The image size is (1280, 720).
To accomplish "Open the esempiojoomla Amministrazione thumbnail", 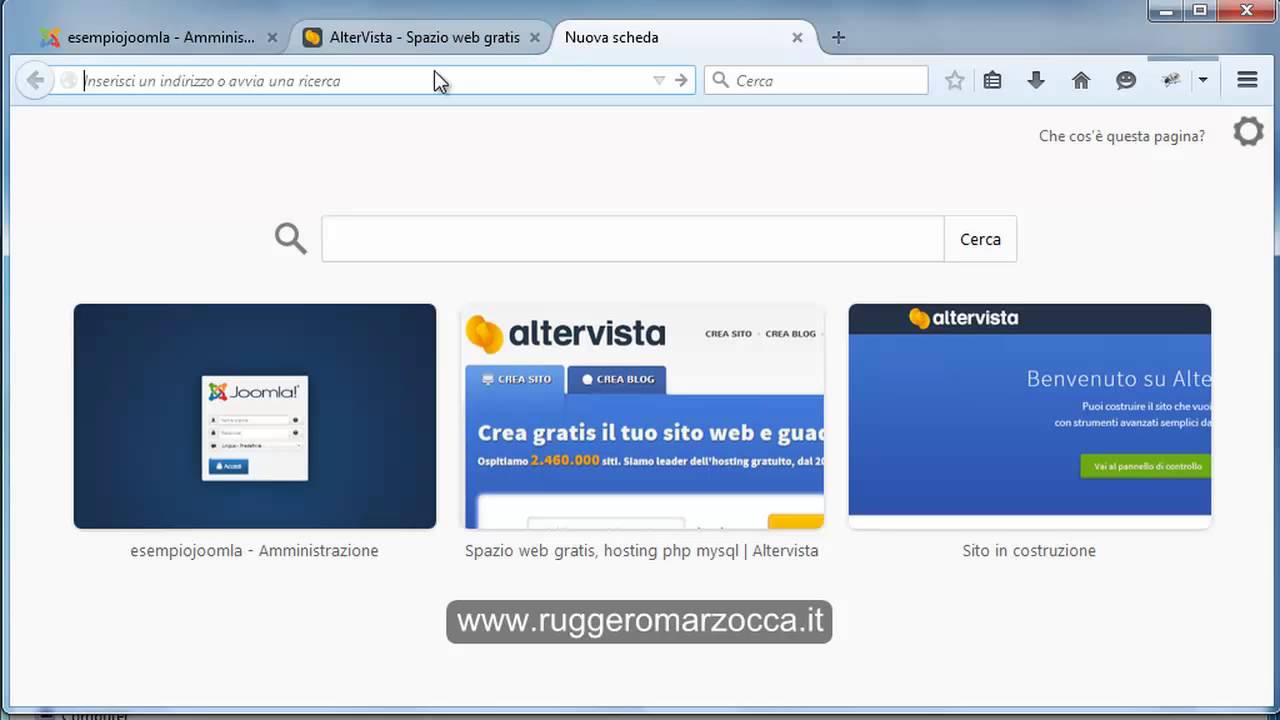I will (255, 416).
